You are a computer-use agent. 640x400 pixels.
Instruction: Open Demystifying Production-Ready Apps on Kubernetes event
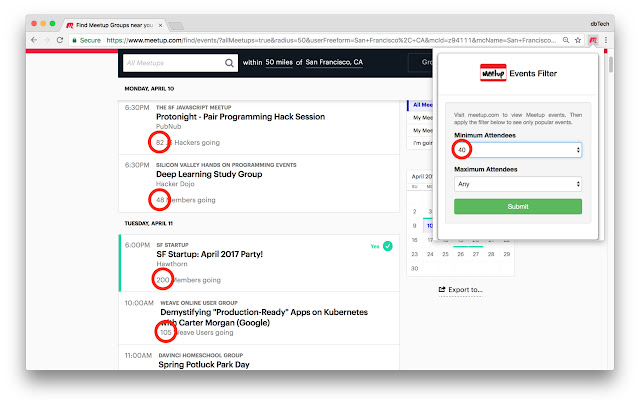(264, 317)
